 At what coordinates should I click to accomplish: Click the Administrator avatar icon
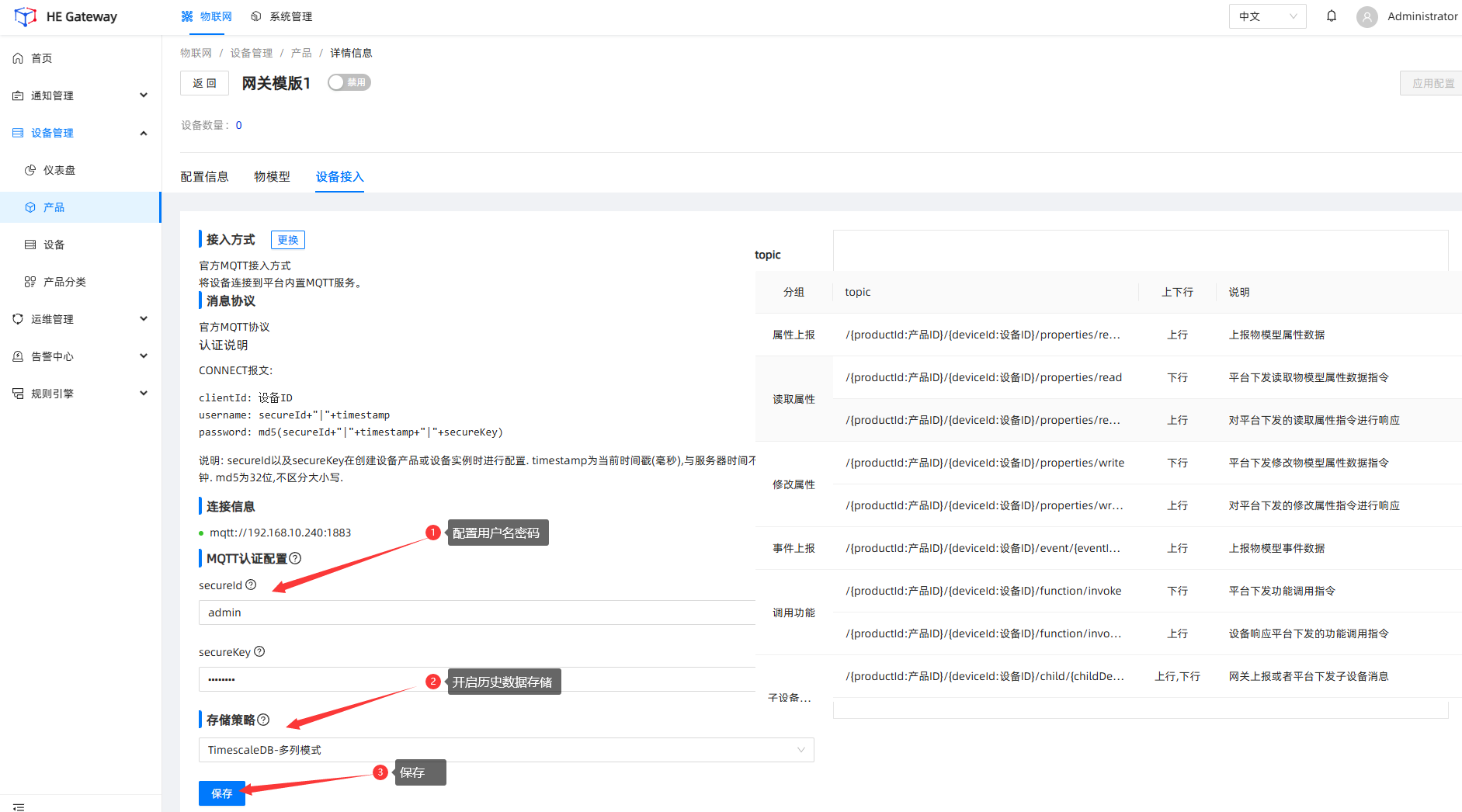pyautogui.click(x=1367, y=16)
